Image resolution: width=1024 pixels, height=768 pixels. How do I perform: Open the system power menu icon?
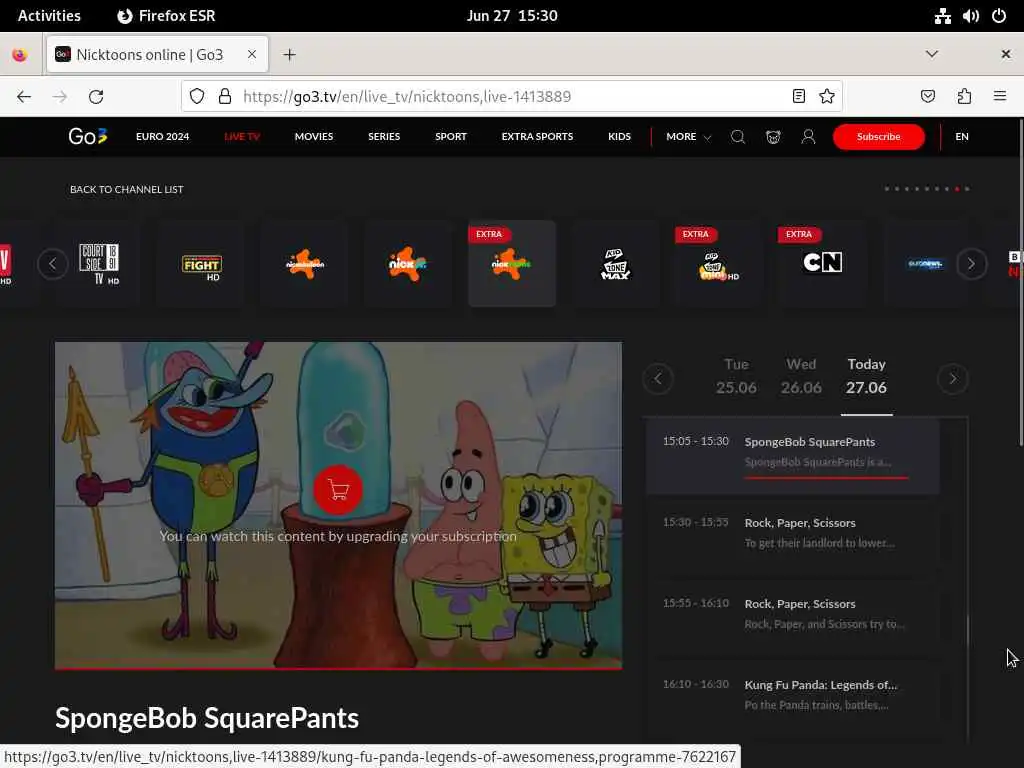999,16
